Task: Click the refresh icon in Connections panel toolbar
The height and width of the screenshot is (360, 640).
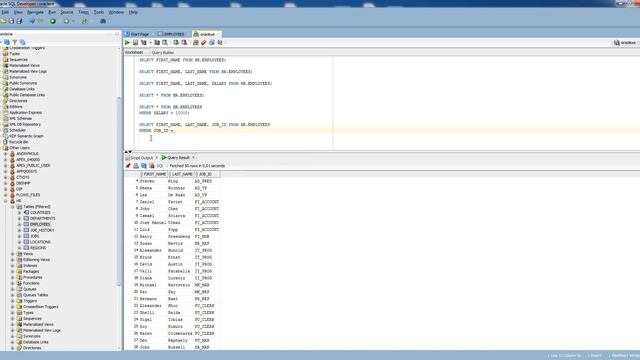Action: pos(7,42)
